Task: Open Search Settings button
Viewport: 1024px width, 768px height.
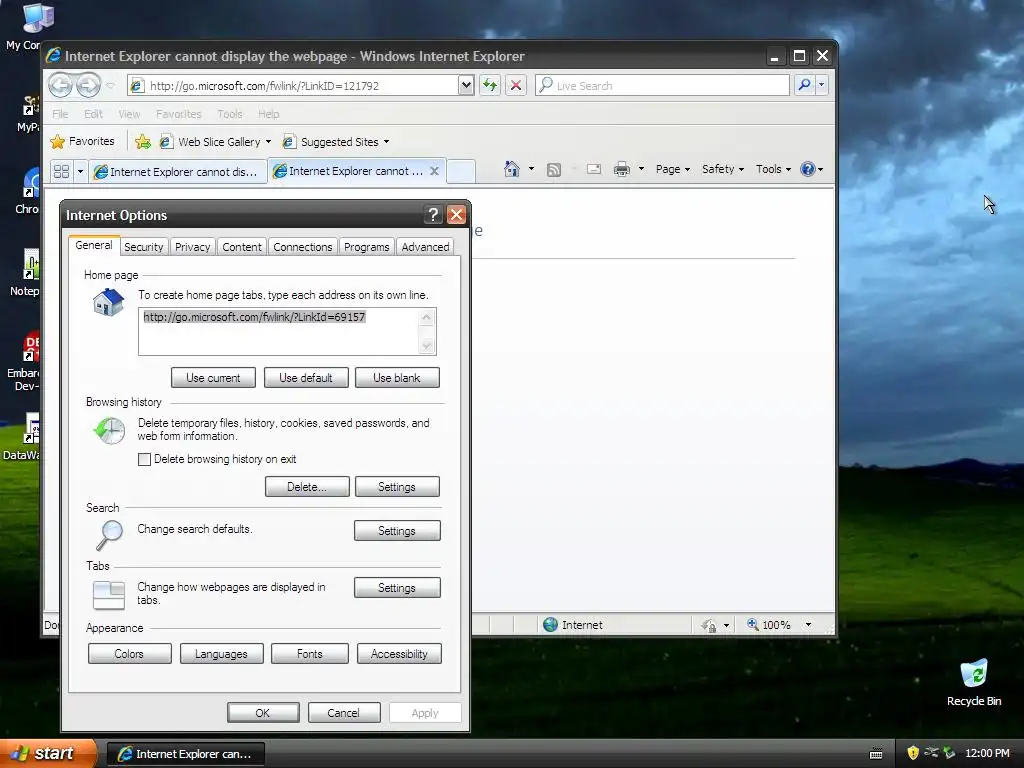Action: [397, 531]
